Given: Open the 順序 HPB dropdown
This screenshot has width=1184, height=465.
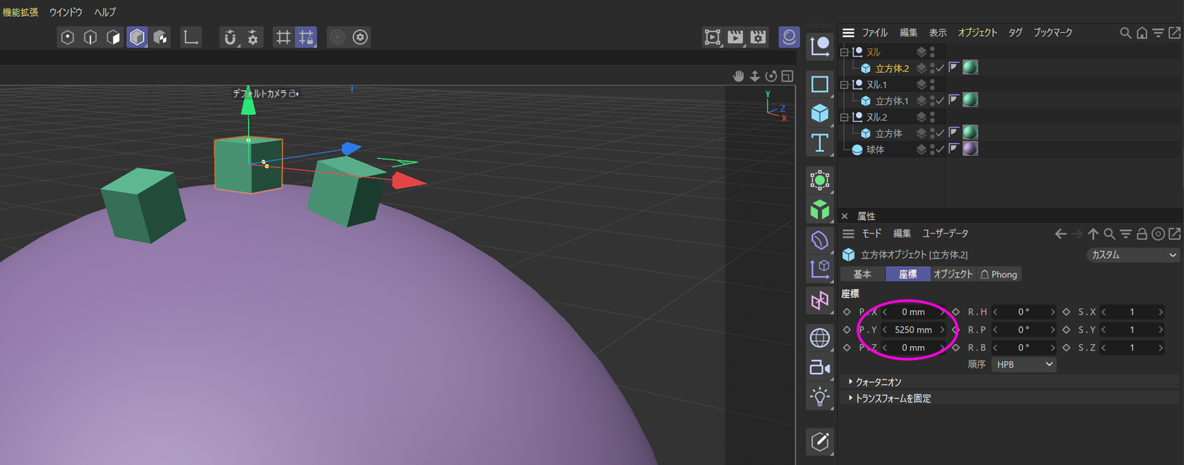Looking at the screenshot, I should [1023, 365].
